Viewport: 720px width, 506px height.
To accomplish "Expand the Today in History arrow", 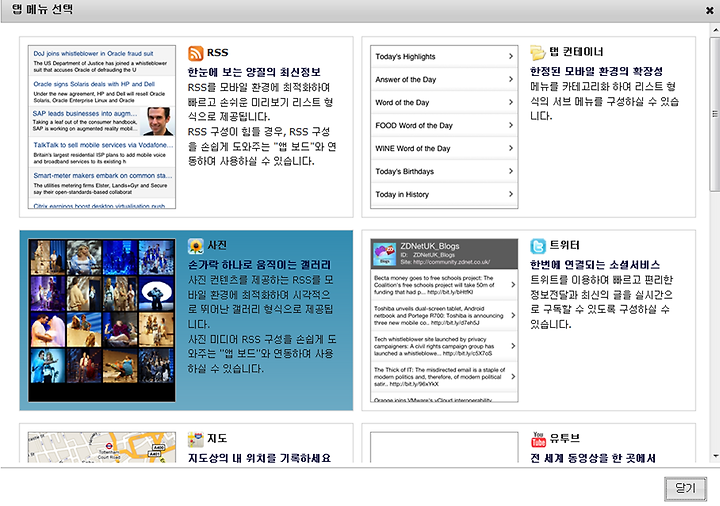I will click(511, 194).
